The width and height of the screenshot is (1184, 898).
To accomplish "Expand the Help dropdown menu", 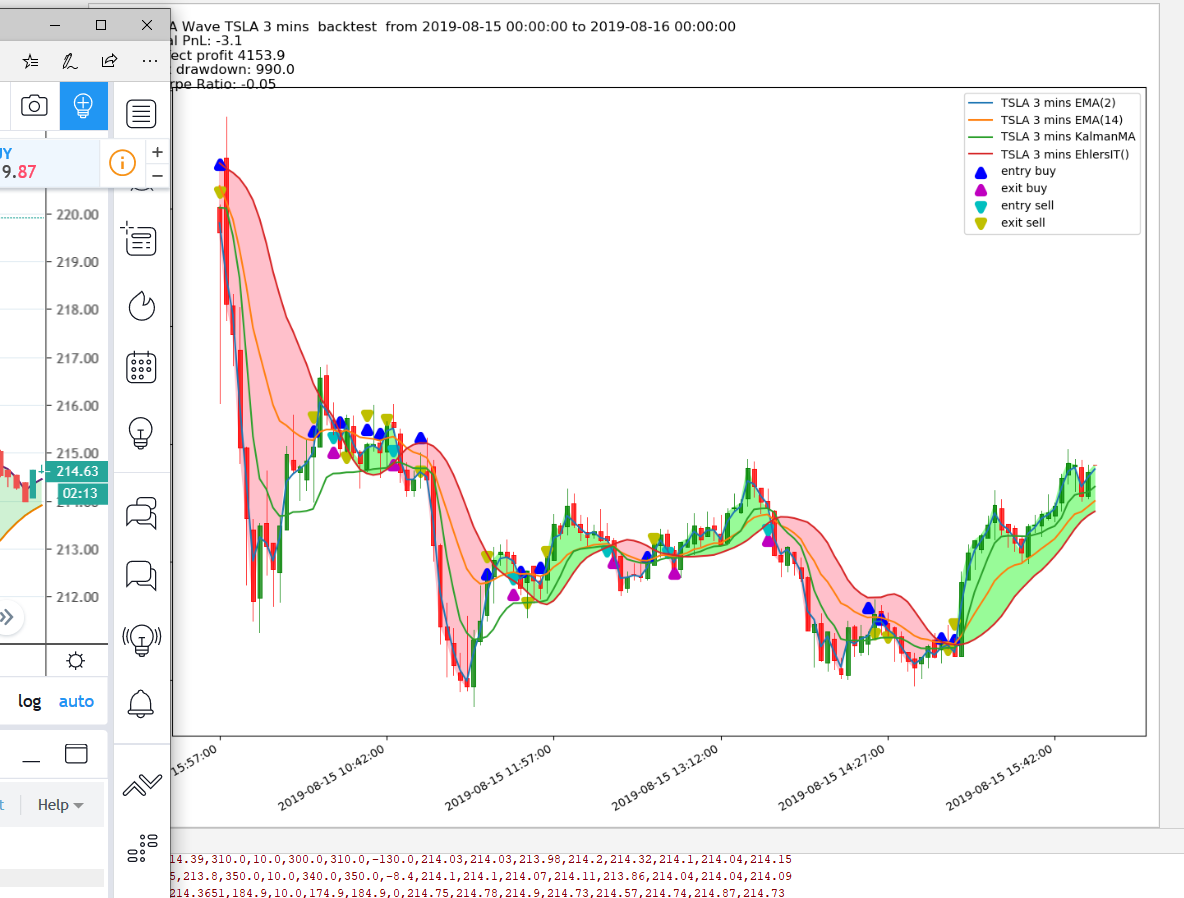I will click(x=60, y=805).
